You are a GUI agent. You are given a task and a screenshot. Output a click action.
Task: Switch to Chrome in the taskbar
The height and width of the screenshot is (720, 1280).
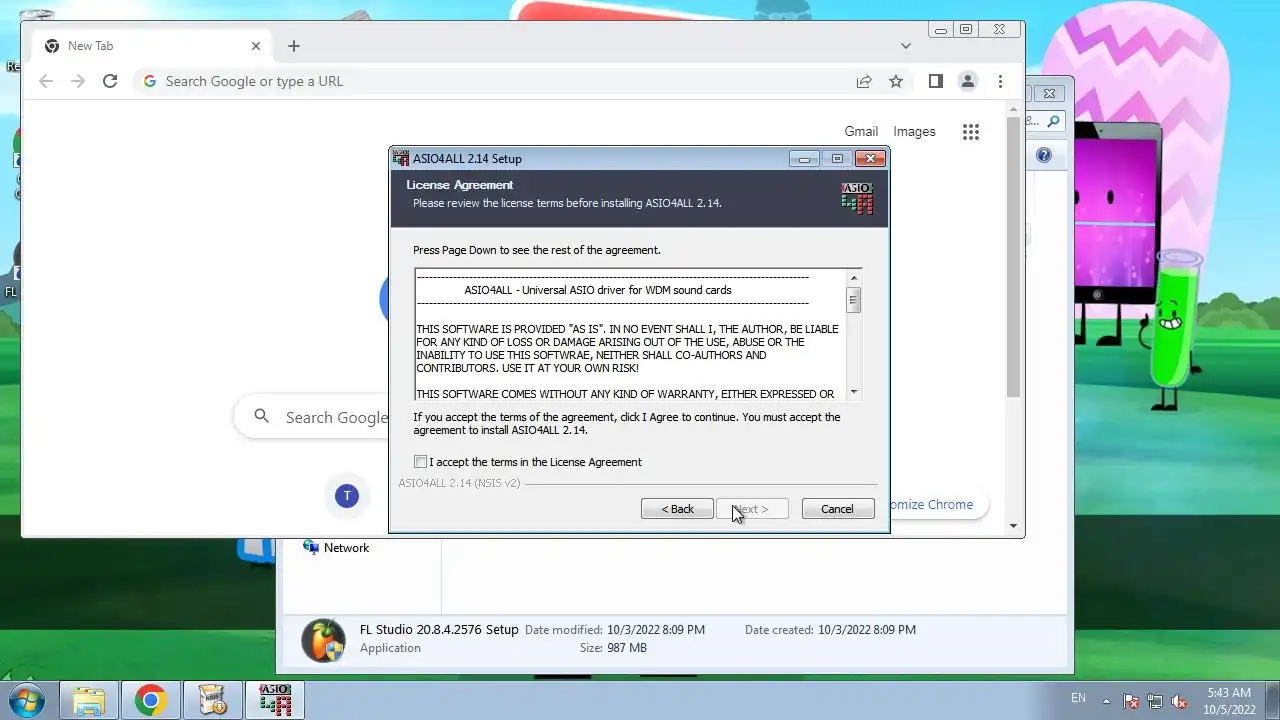151,701
